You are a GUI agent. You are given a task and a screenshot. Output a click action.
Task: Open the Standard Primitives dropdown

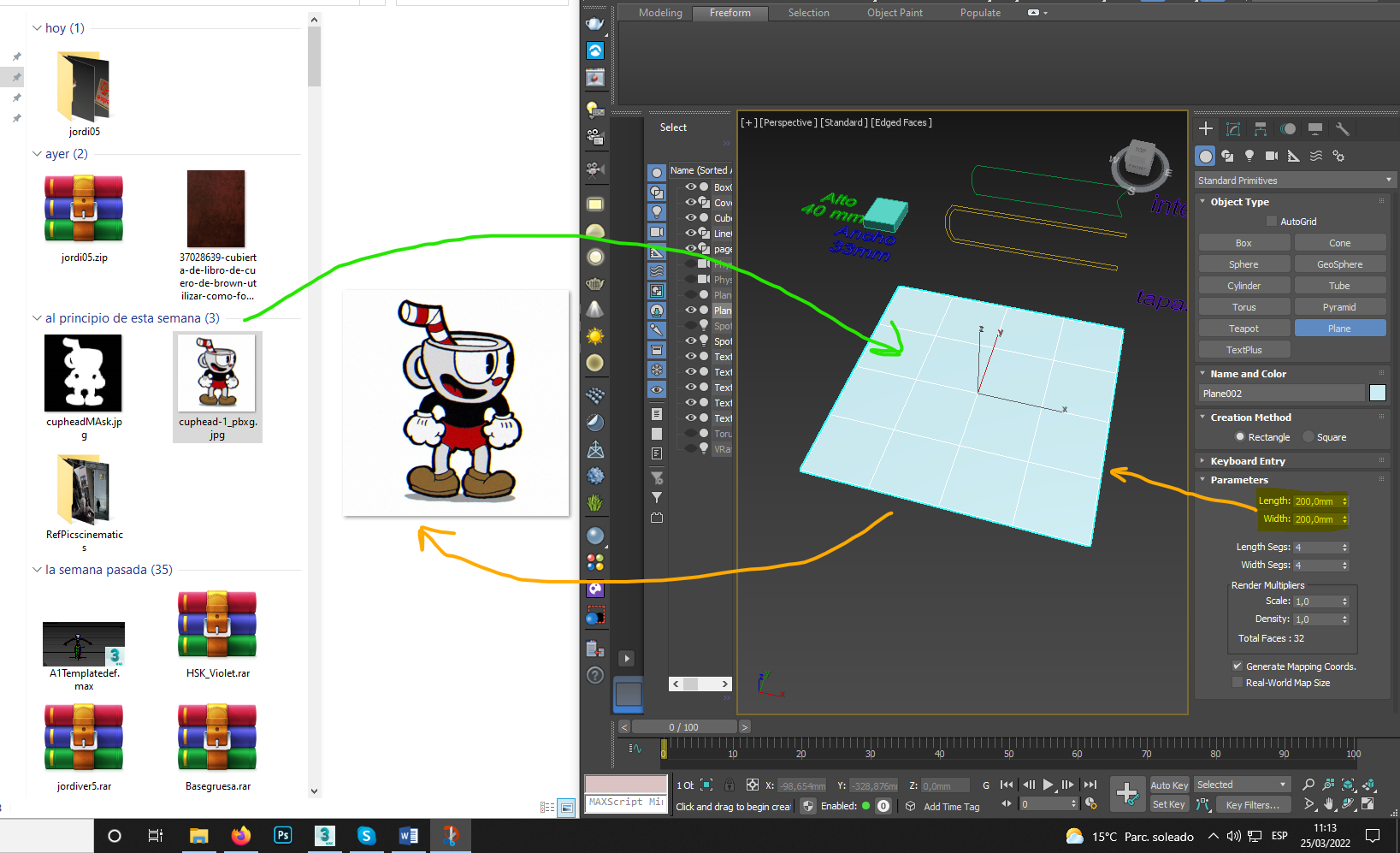pyautogui.click(x=1294, y=181)
